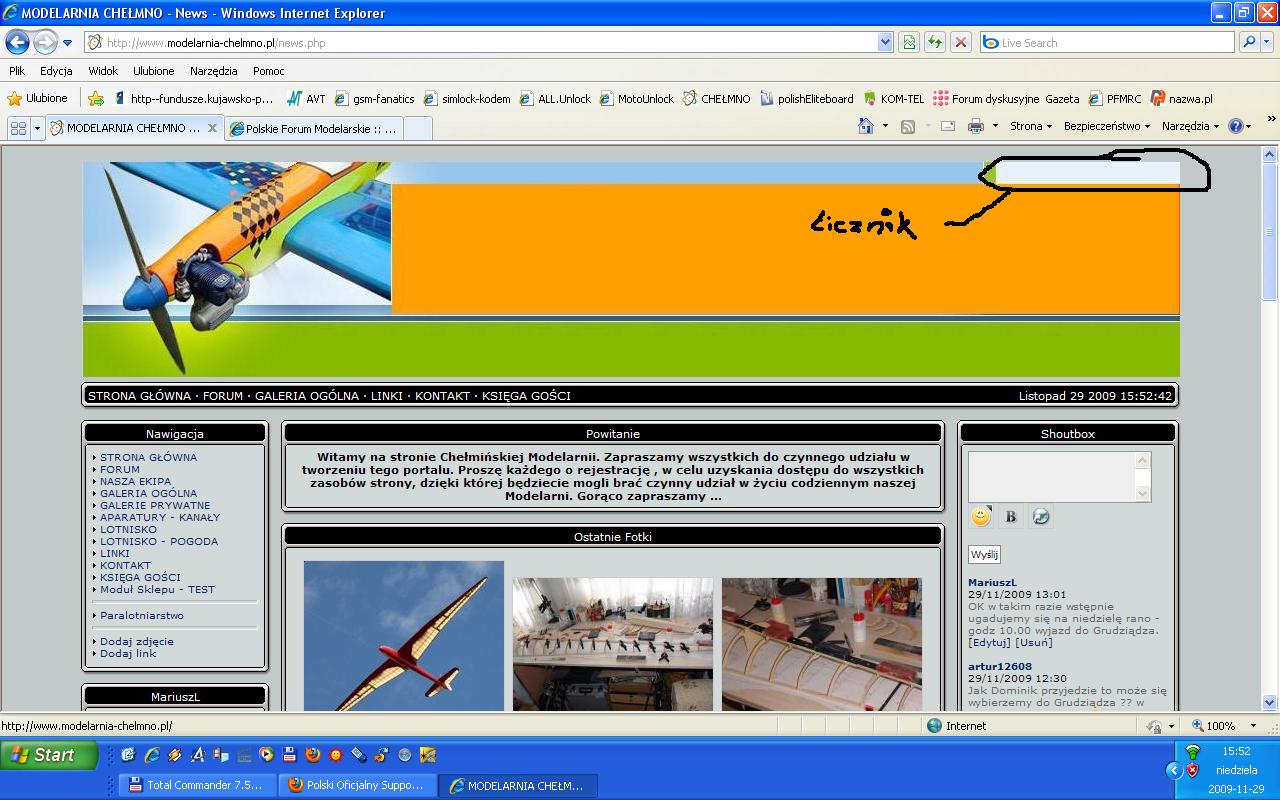Click the Compatibility View icon in address bar
1280x800 pixels.
(909, 42)
